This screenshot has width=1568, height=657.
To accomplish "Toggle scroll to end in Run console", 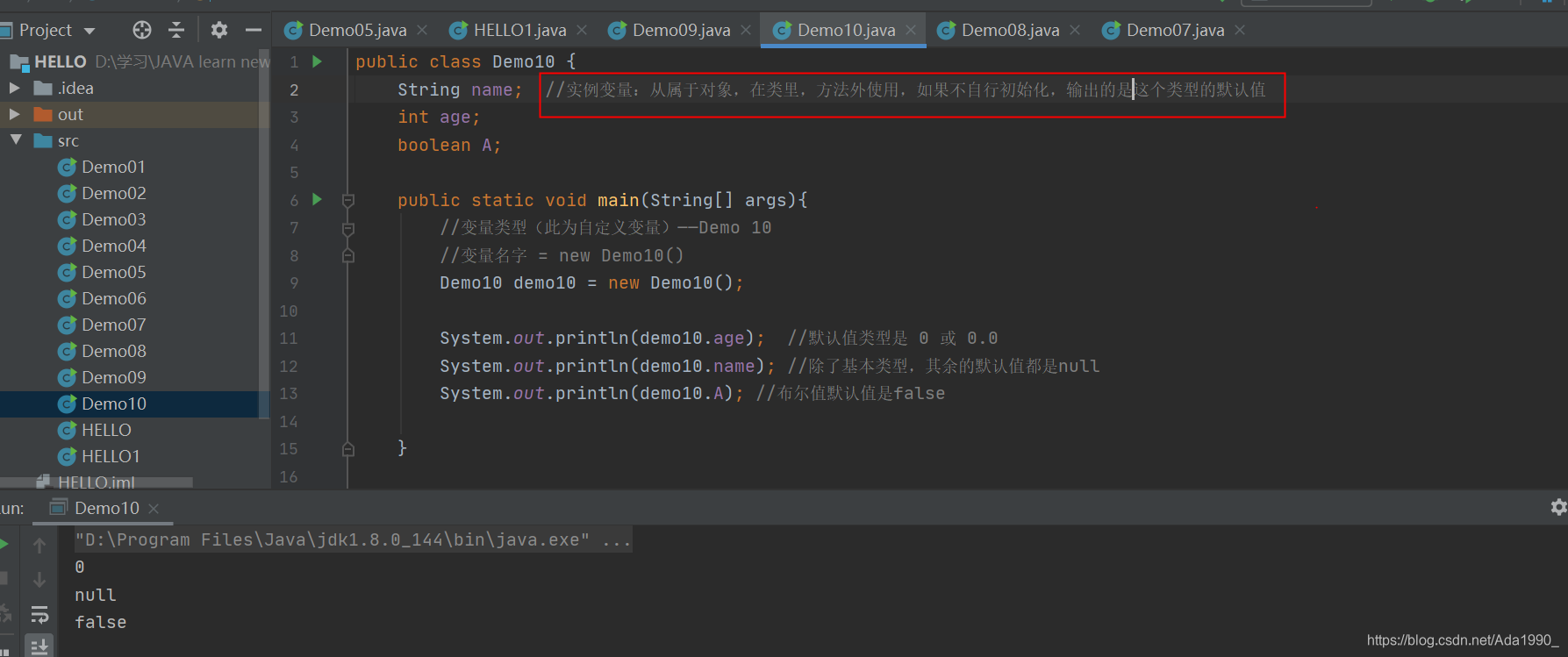I will (39, 646).
